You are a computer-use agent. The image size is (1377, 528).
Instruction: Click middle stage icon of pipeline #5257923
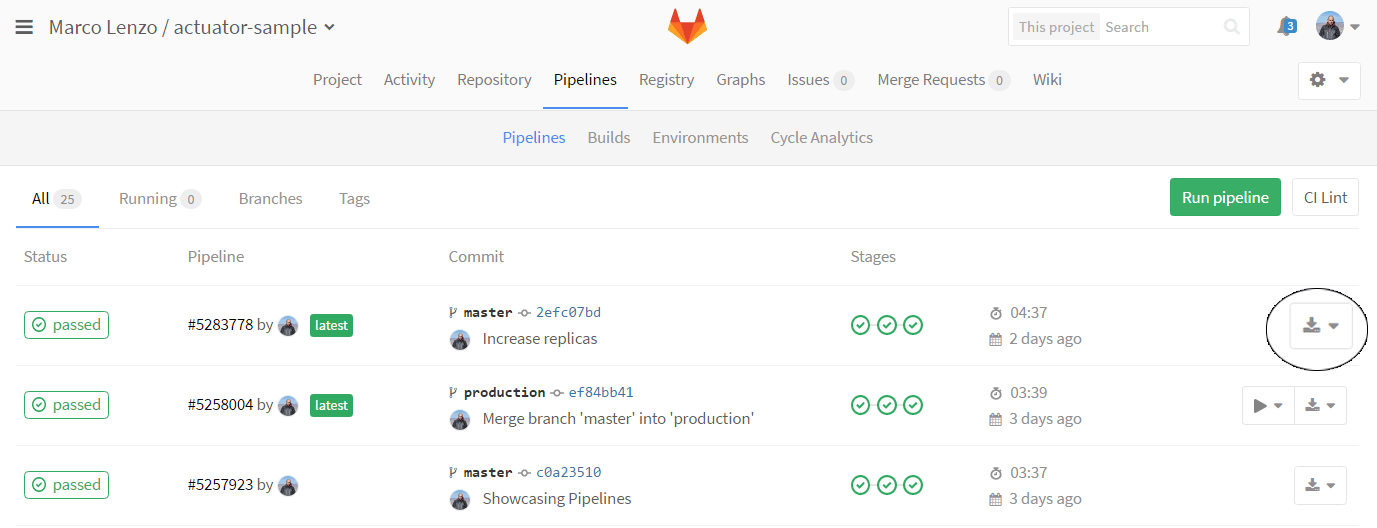point(887,485)
